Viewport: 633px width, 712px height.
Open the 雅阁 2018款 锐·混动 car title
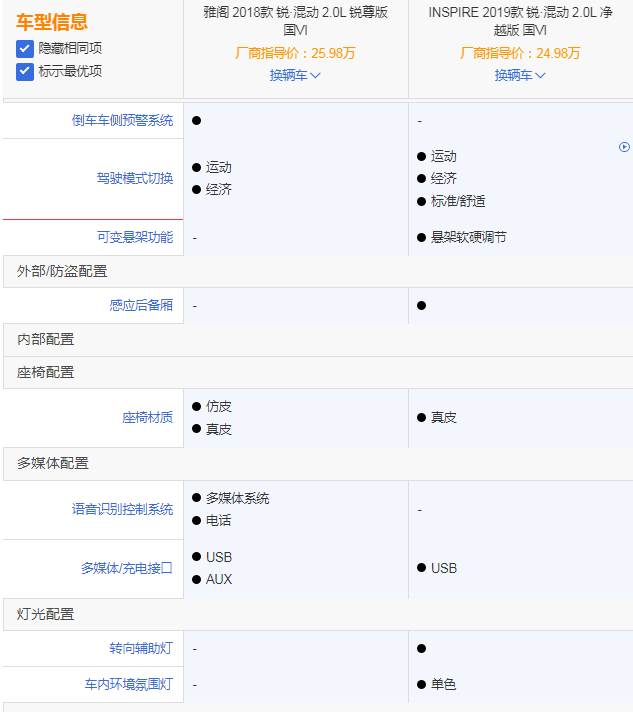click(295, 22)
